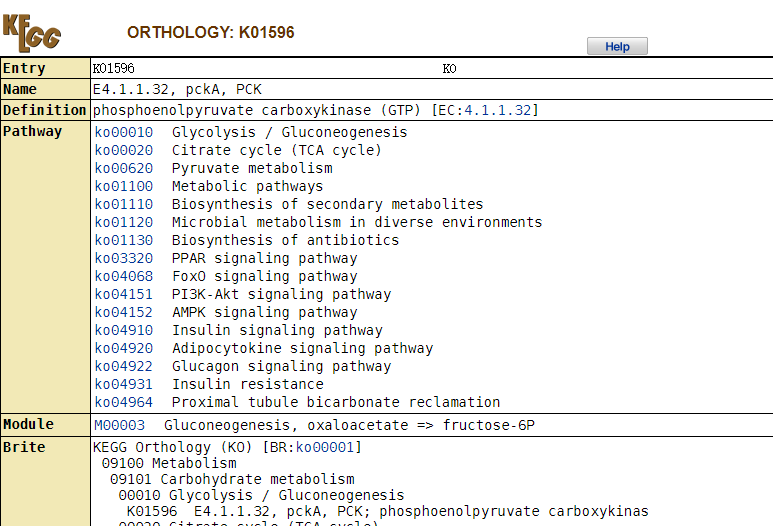This screenshot has width=773, height=526.
Task: Click 'Adipocytokine signaling pathway' text
Action: [302, 348]
